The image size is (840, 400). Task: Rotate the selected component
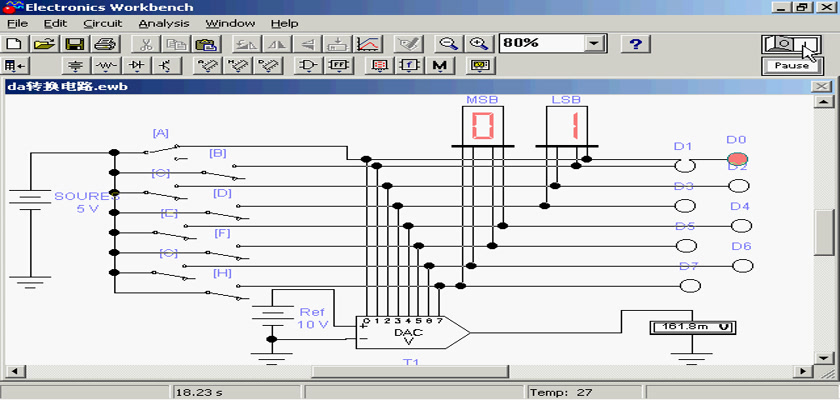point(248,43)
